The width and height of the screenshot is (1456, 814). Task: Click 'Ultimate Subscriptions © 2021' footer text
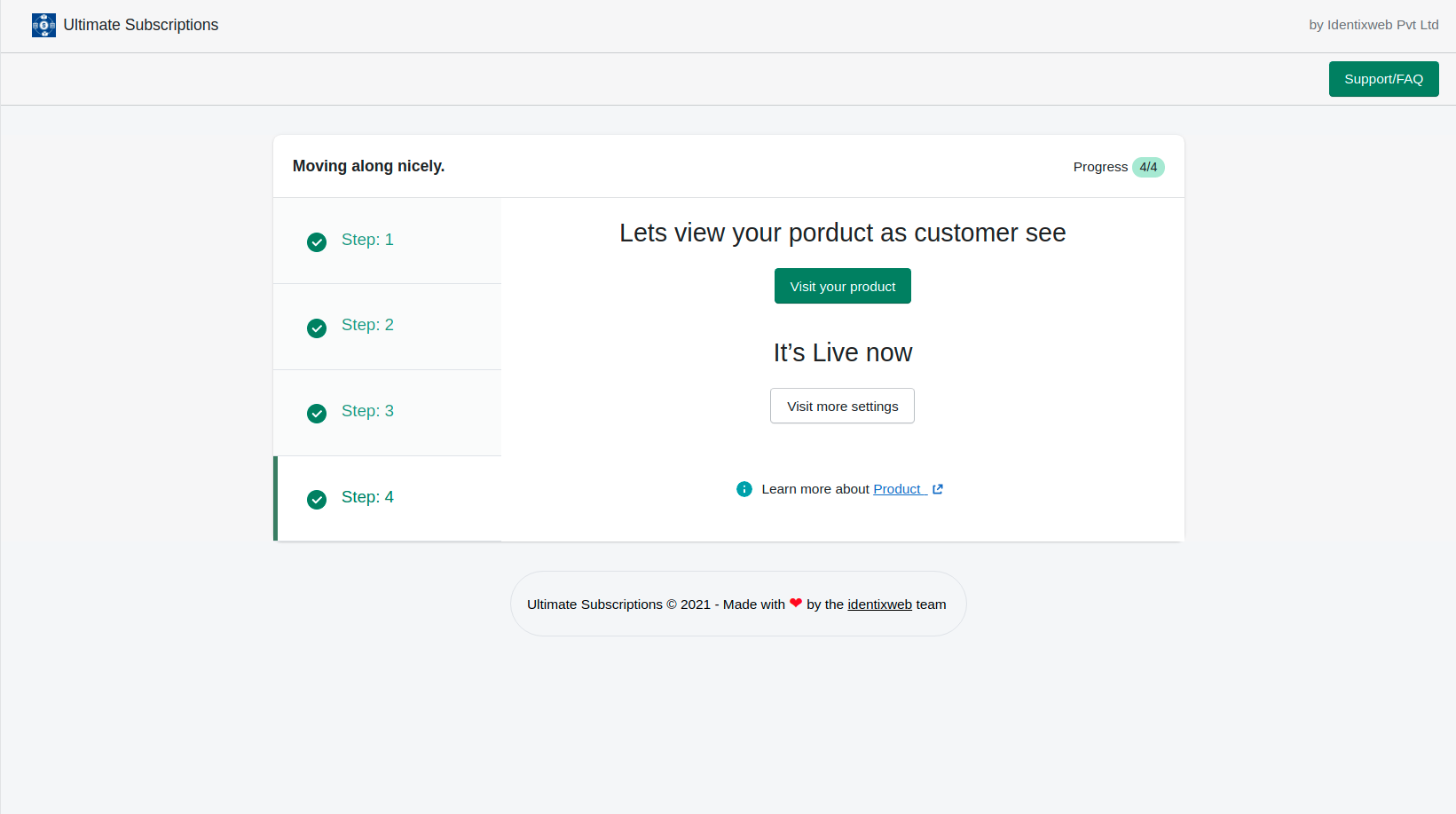[x=618, y=605]
